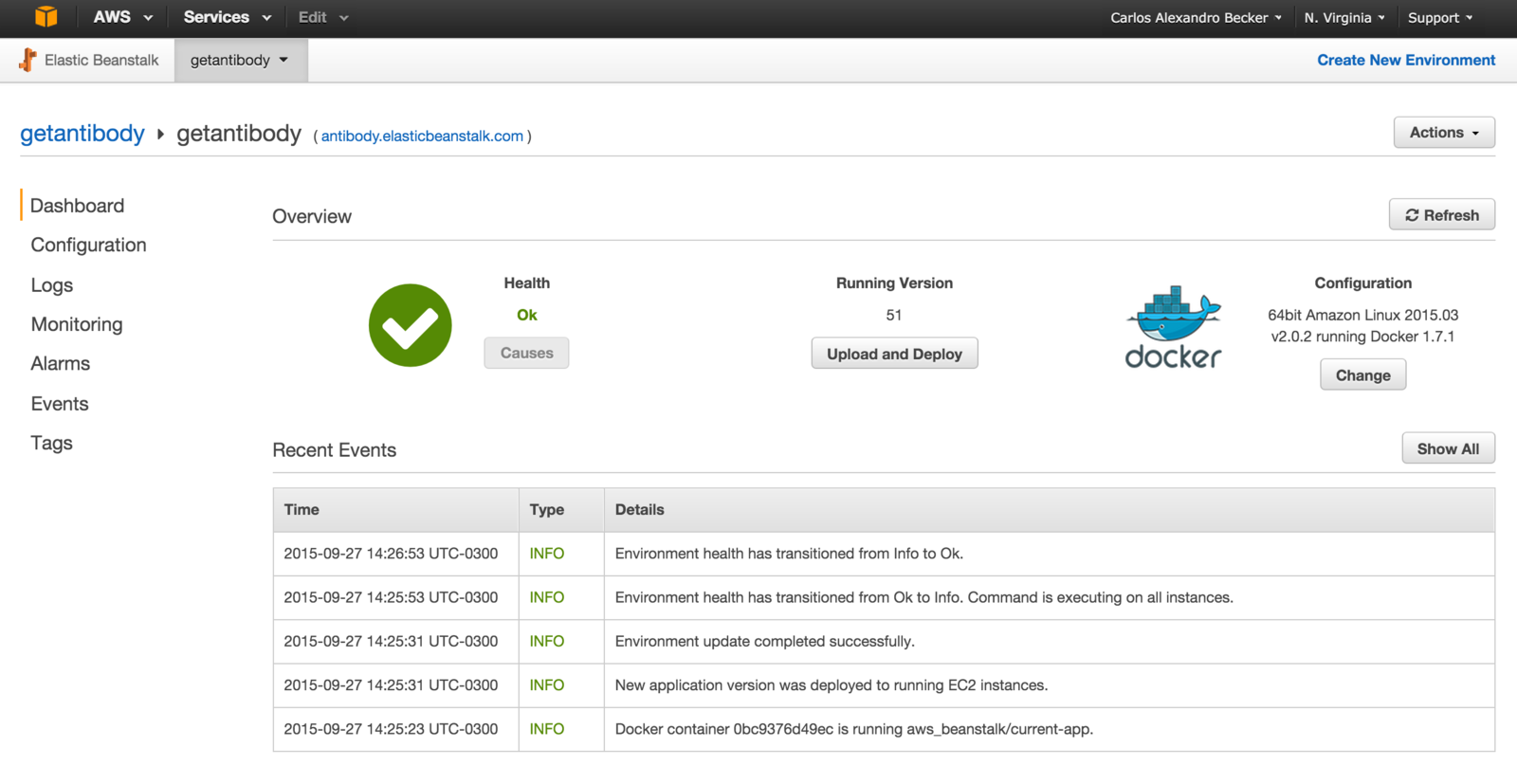The height and width of the screenshot is (784, 1517).
Task: Open the Services dropdown menu
Action: click(x=228, y=17)
